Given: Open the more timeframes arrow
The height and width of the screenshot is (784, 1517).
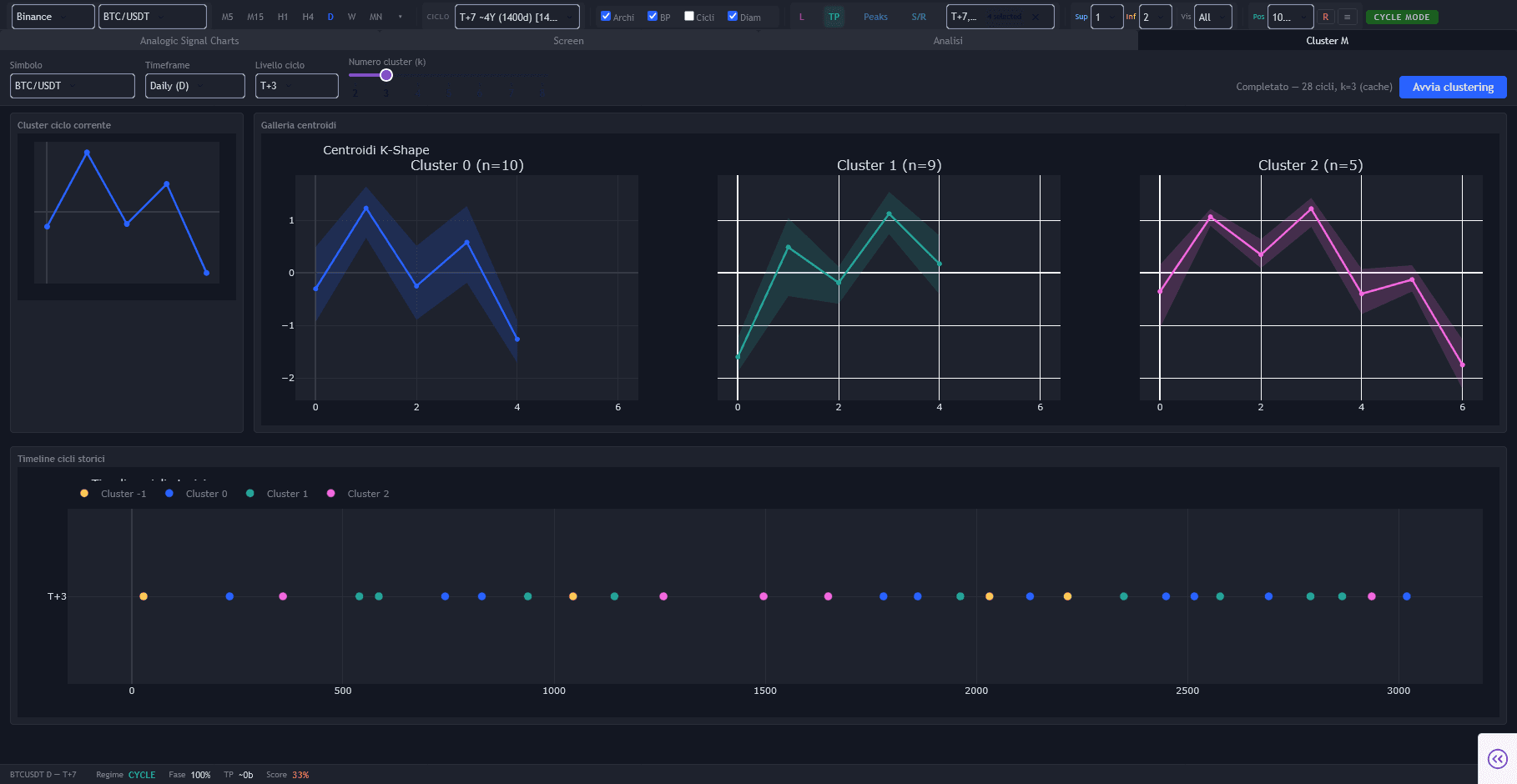Looking at the screenshot, I should coord(401,17).
